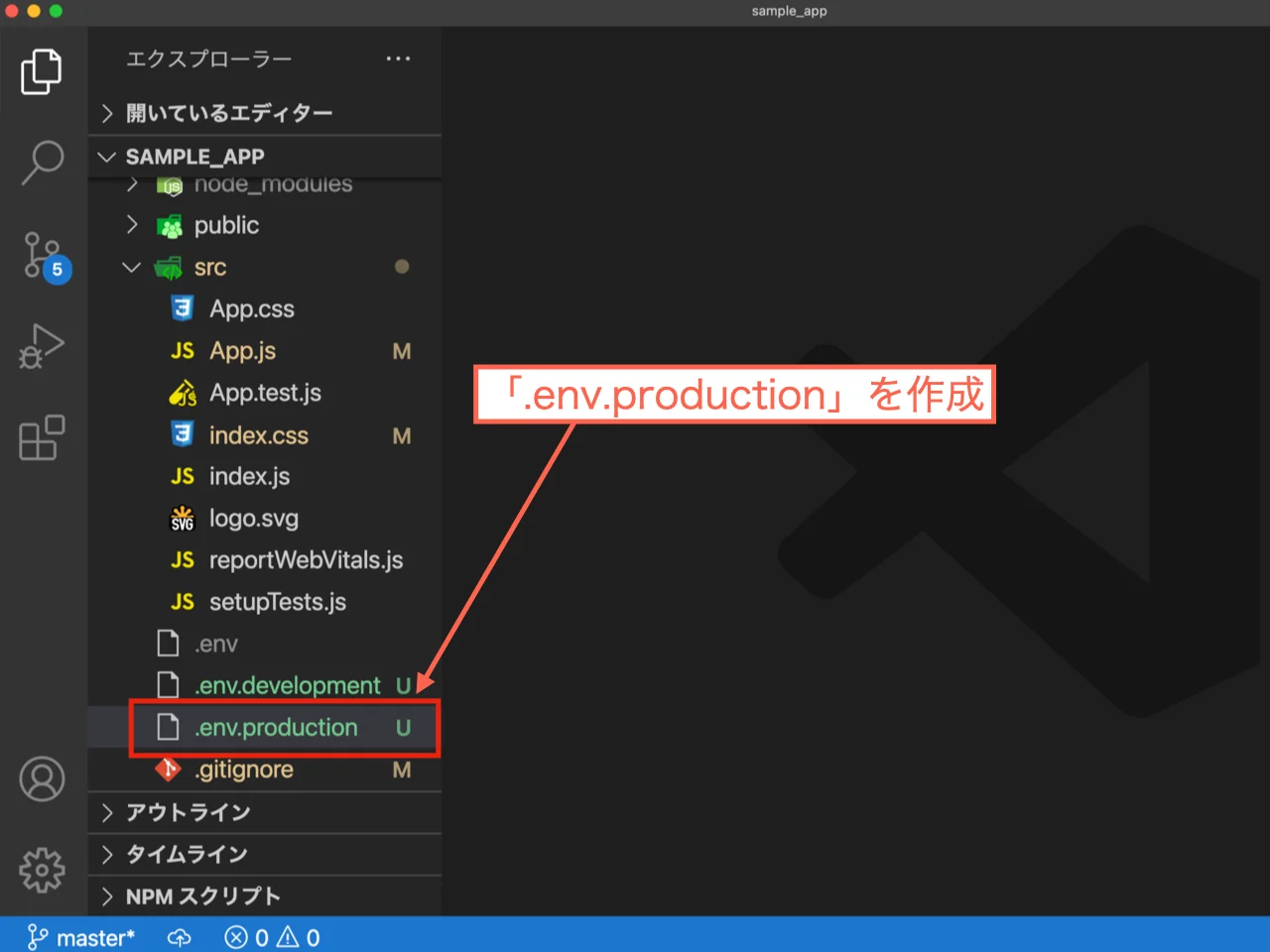Expand the アウトライン section
Viewport: 1270px width, 952px height.
point(187,812)
